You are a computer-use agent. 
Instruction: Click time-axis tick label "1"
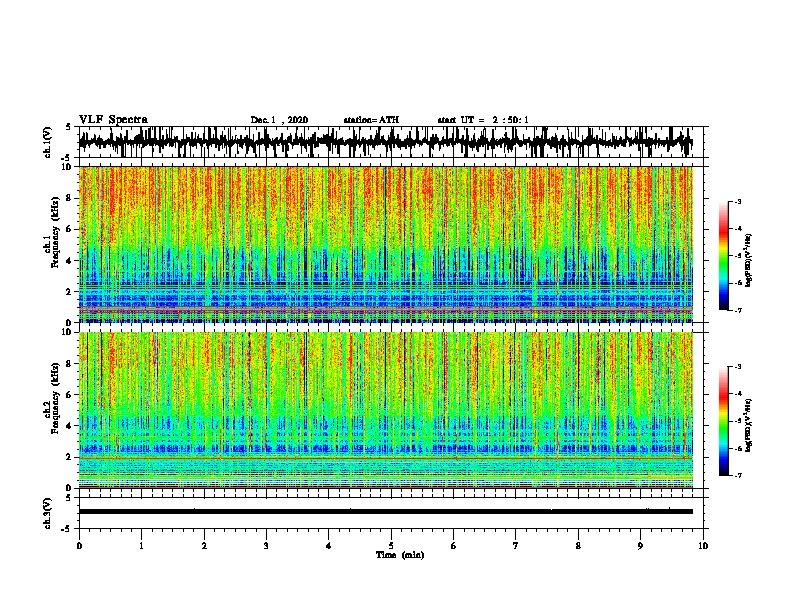[x=141, y=546]
